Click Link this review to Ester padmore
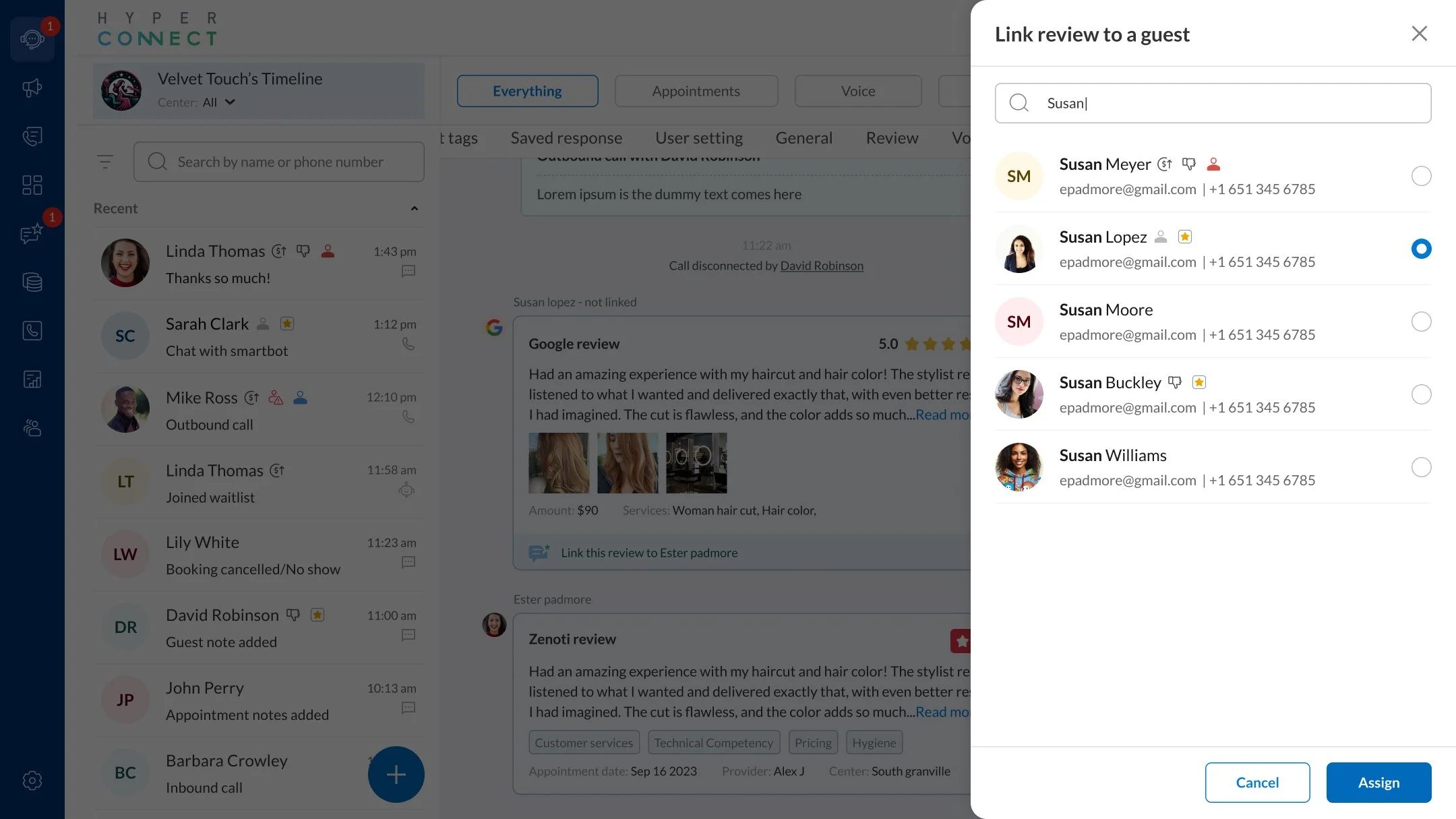 tap(649, 552)
